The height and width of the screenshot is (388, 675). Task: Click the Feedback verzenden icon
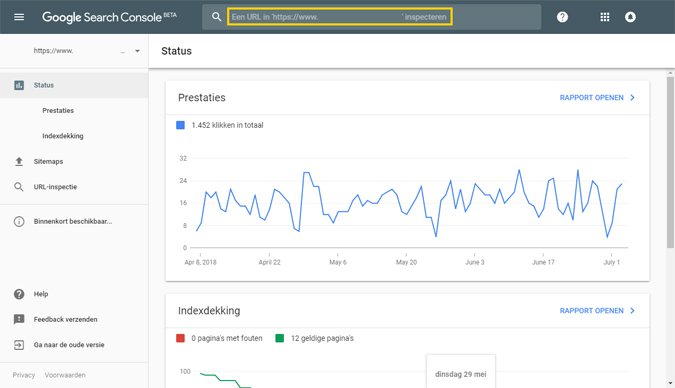tap(19, 319)
